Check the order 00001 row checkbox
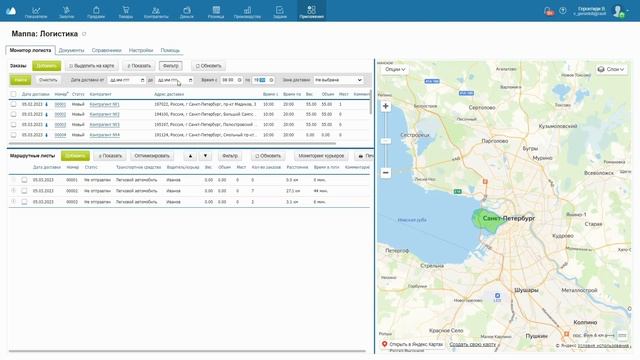Viewport: 640px width, 360px height. pos(13,104)
